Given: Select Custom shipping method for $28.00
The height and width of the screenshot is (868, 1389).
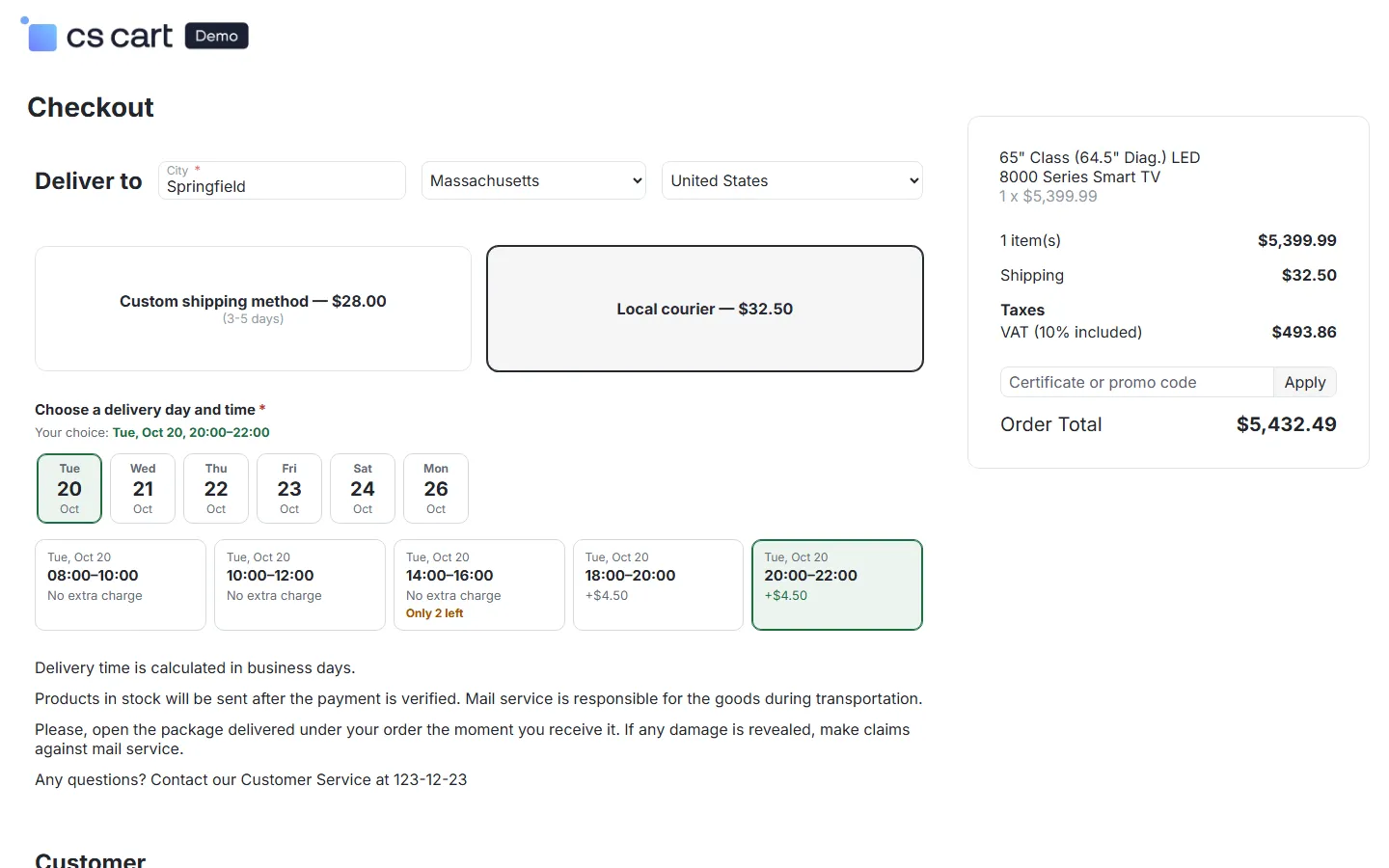Looking at the screenshot, I should point(253,309).
